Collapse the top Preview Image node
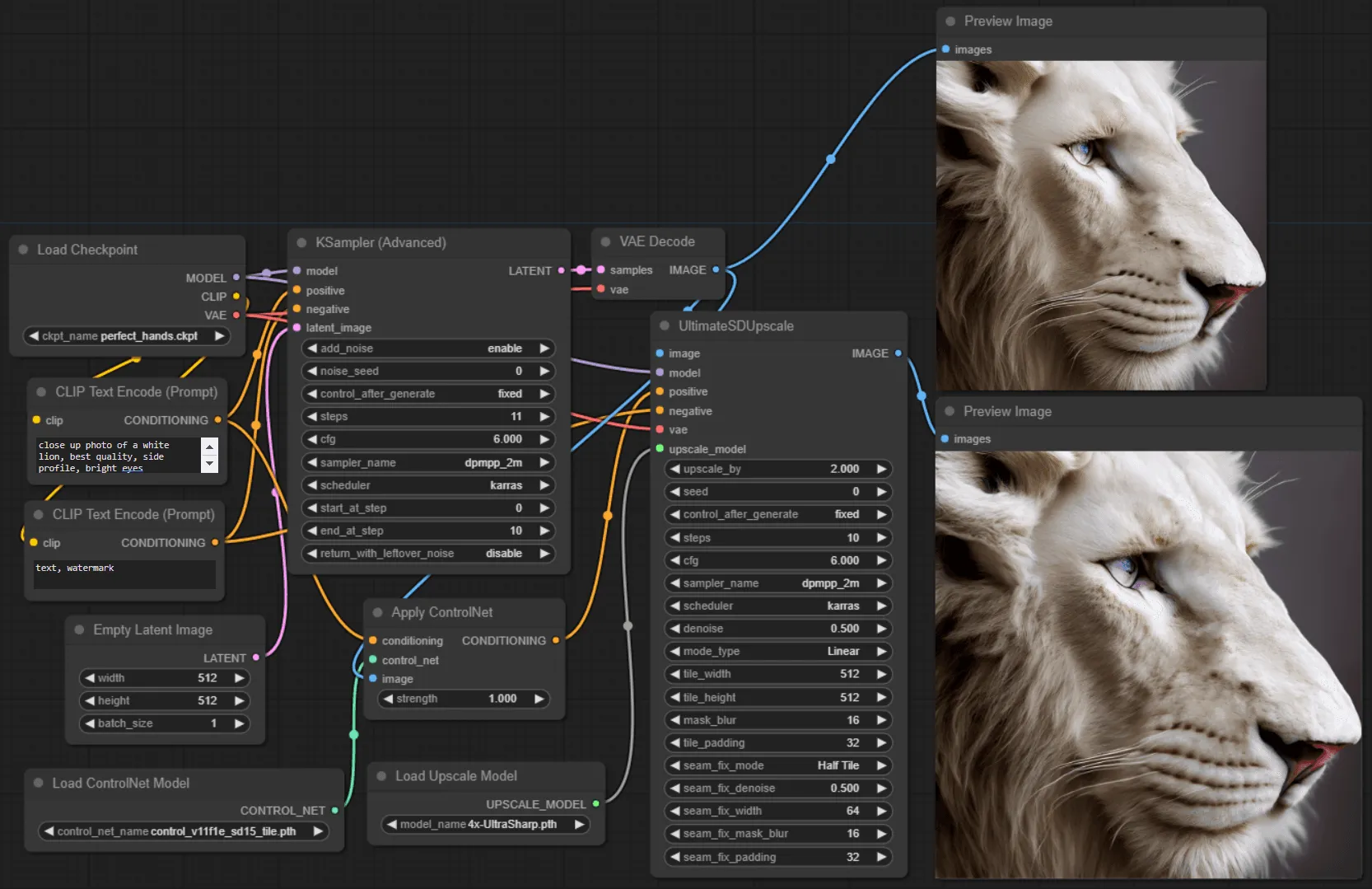Screen dimensions: 1372x889 click(952, 21)
